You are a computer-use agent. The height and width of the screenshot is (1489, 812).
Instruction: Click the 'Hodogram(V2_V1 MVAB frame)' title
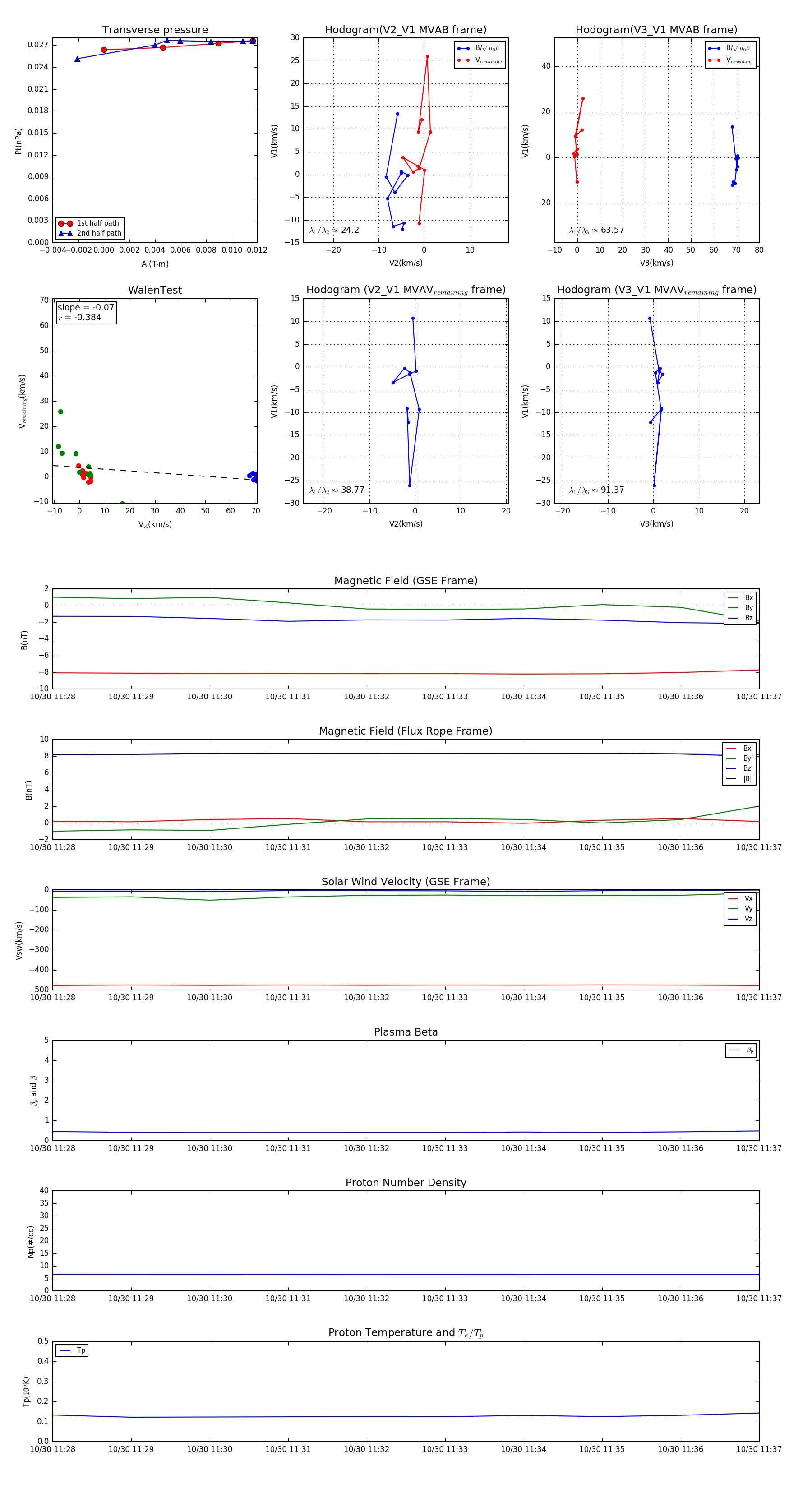[x=406, y=30]
